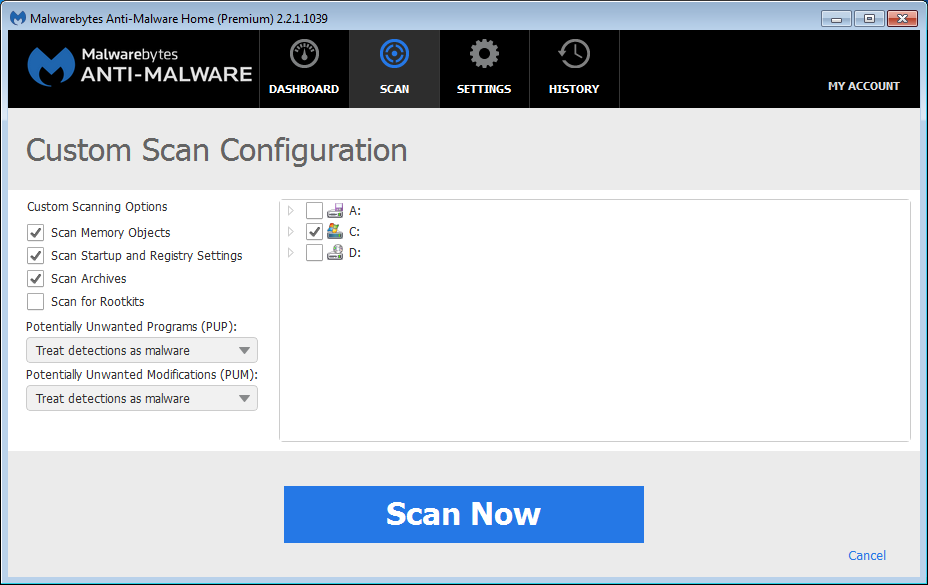Click the D: disc drive icon

pyautogui.click(x=335, y=253)
